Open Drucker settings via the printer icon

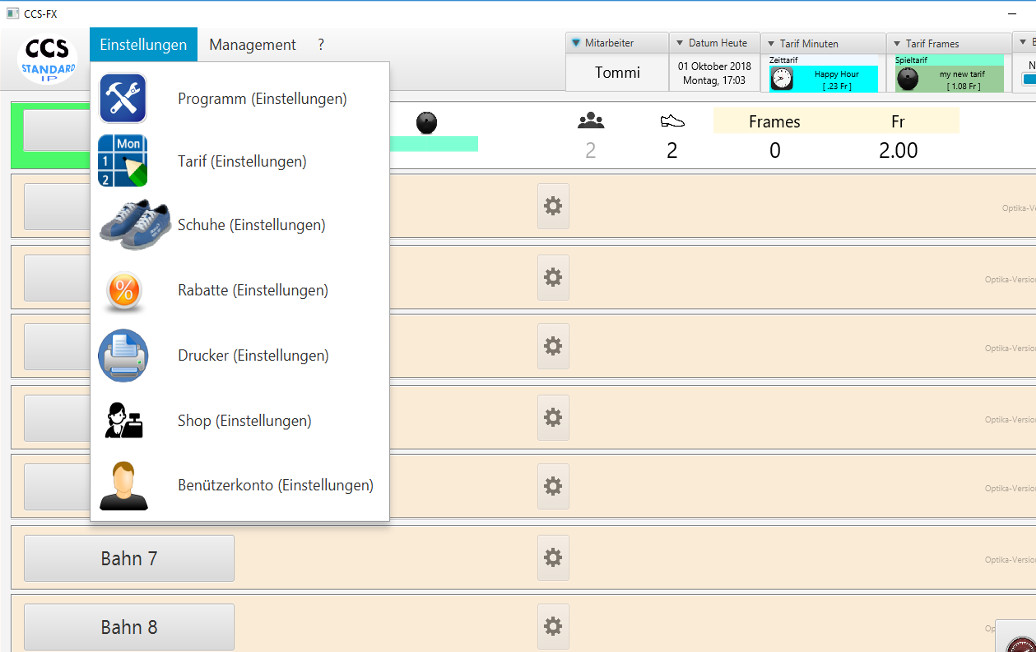coord(123,356)
